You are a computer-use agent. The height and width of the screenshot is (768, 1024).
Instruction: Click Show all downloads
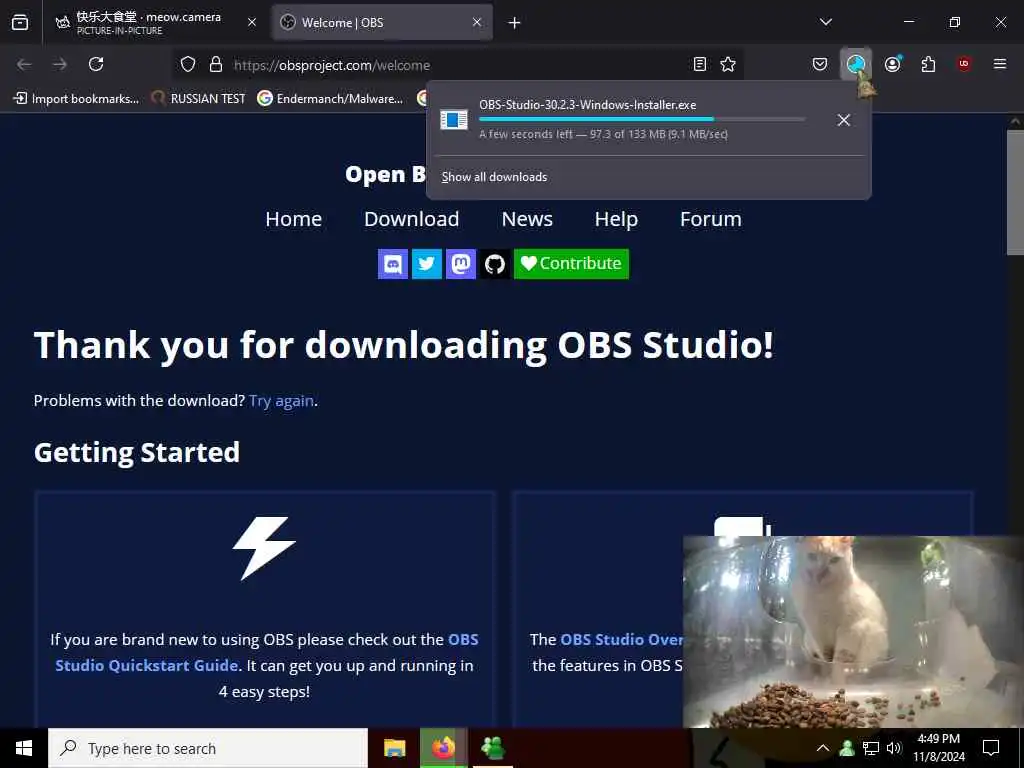click(494, 177)
